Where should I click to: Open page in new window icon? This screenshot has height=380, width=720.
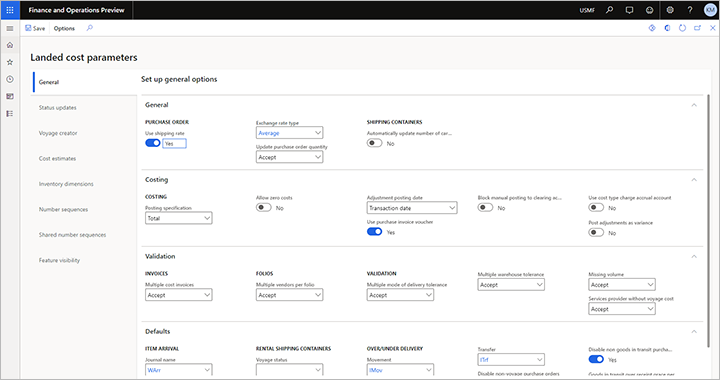point(698,28)
